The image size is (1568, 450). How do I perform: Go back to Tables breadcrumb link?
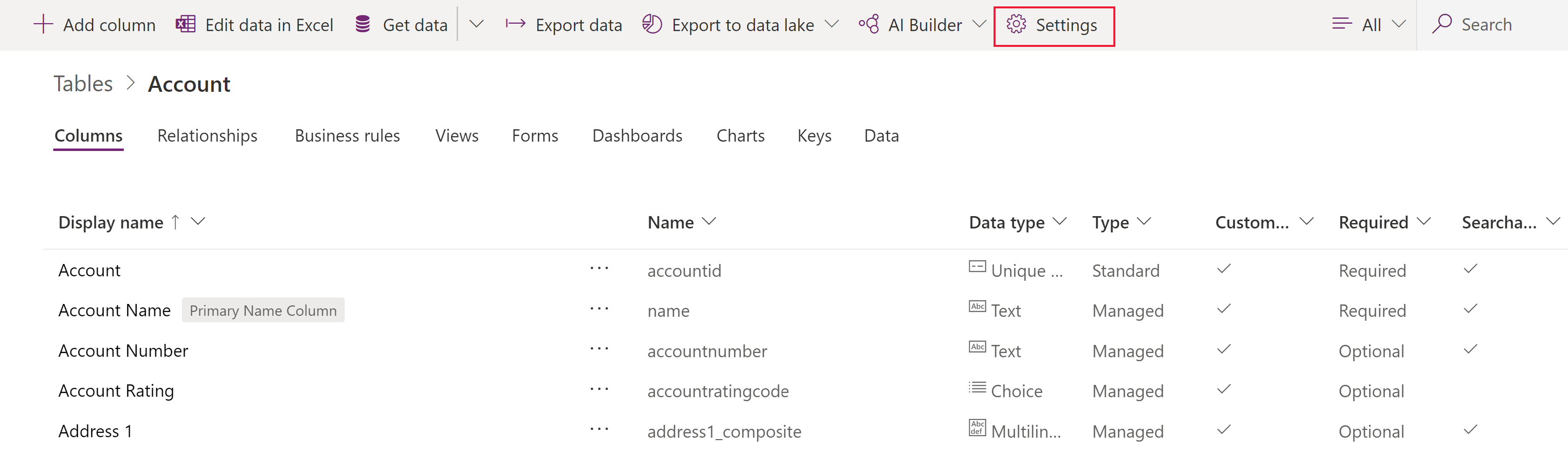pyautogui.click(x=83, y=83)
